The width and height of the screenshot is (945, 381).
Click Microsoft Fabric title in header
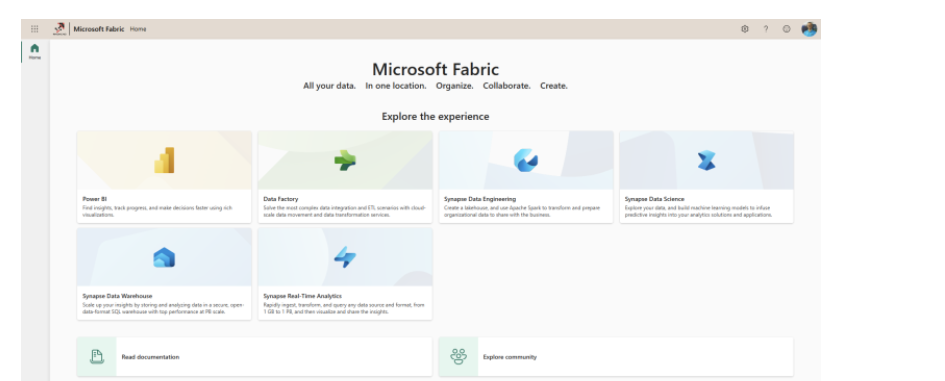[x=99, y=29]
